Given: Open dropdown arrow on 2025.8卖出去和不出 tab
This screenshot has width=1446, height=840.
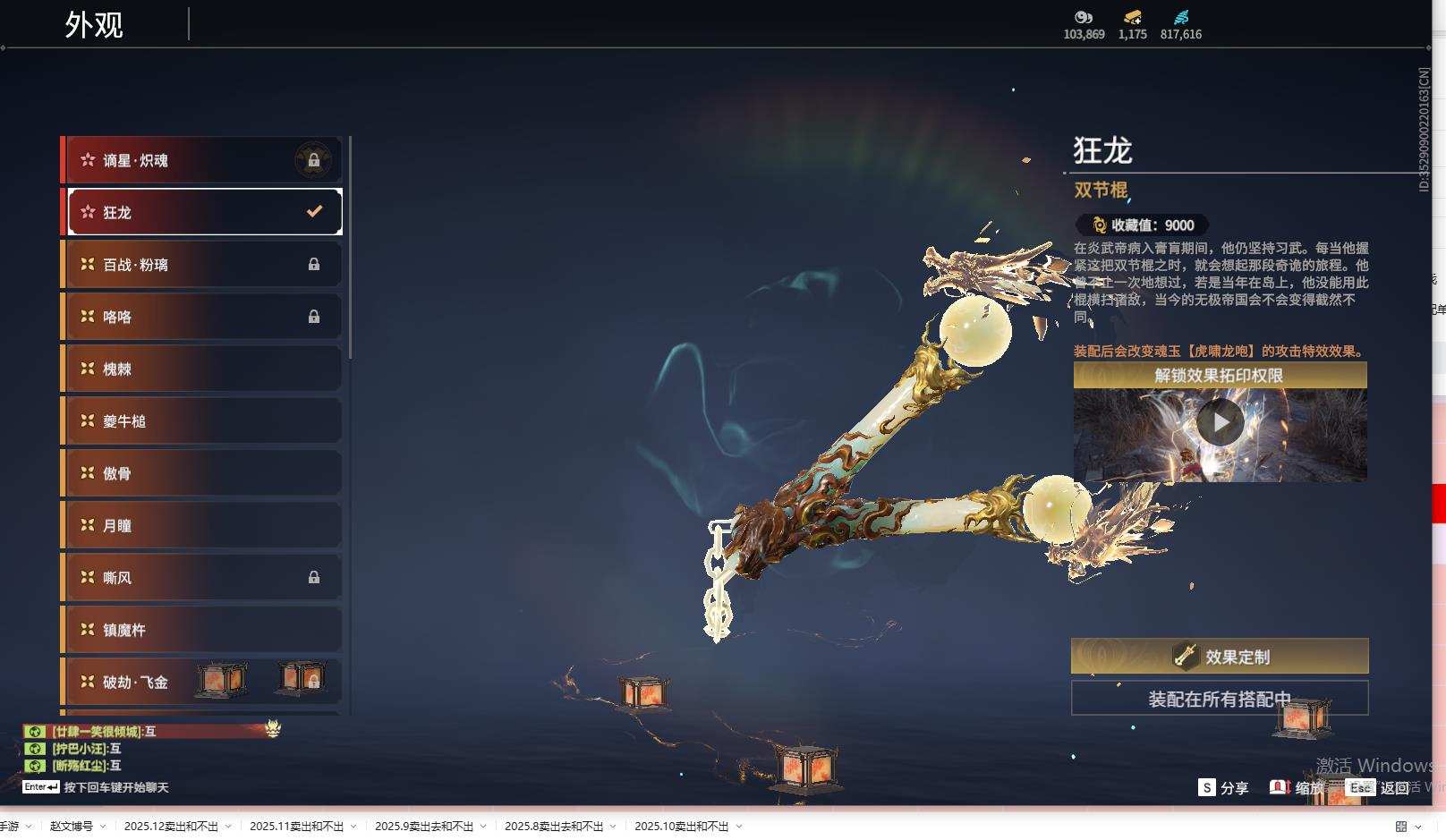Looking at the screenshot, I should click(613, 827).
